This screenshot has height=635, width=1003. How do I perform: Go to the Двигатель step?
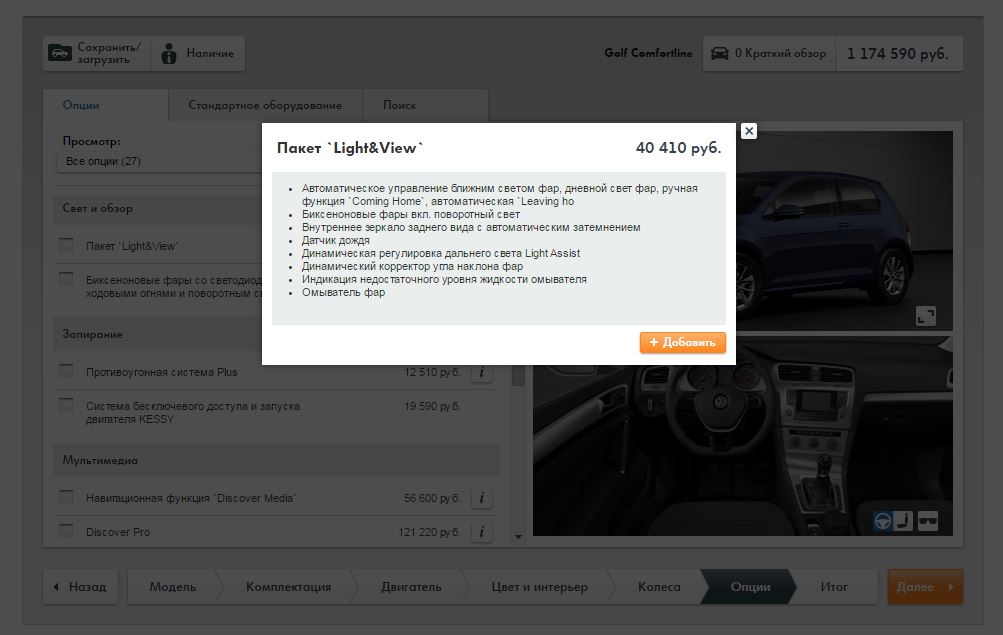[411, 587]
